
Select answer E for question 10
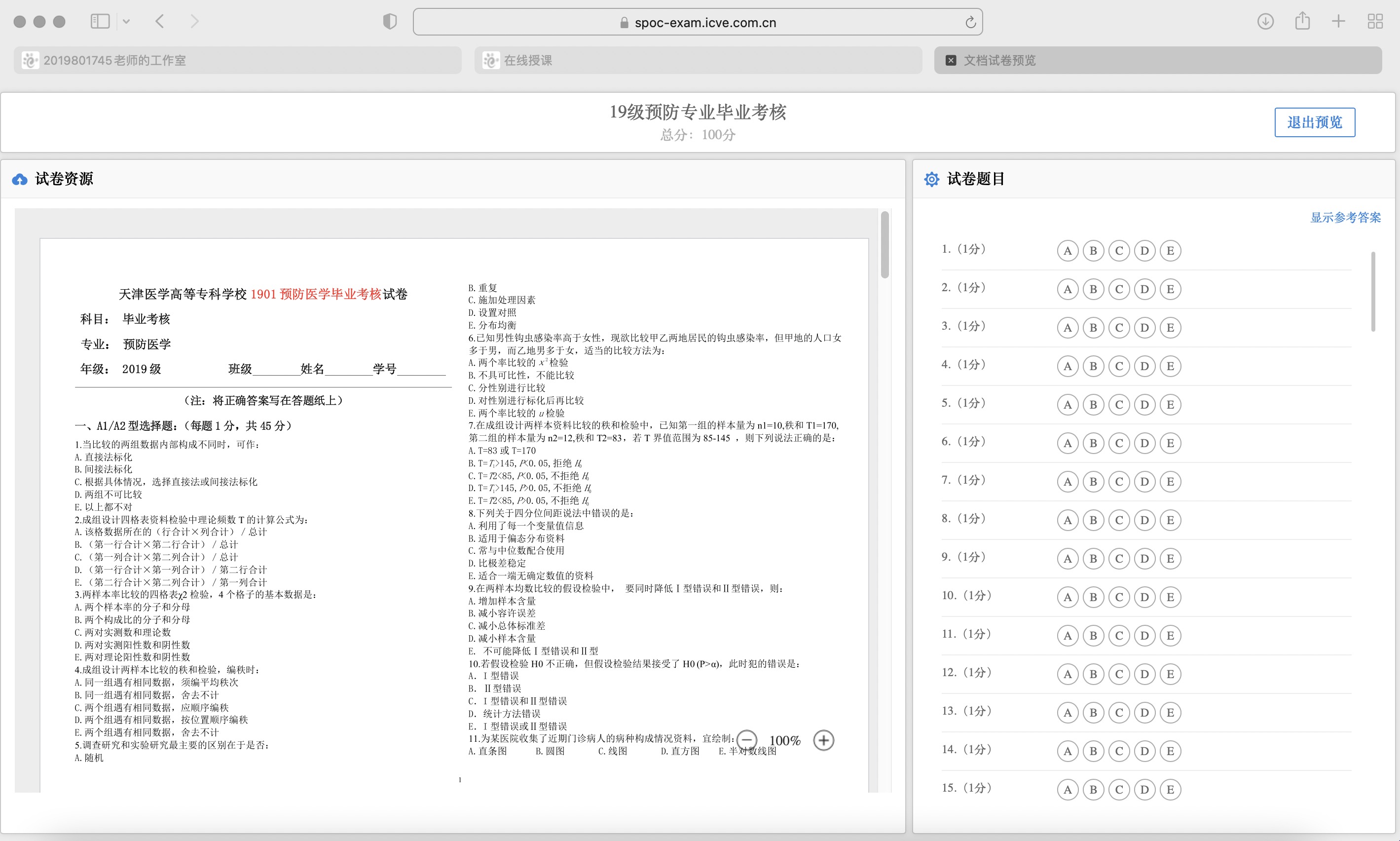[1170, 597]
